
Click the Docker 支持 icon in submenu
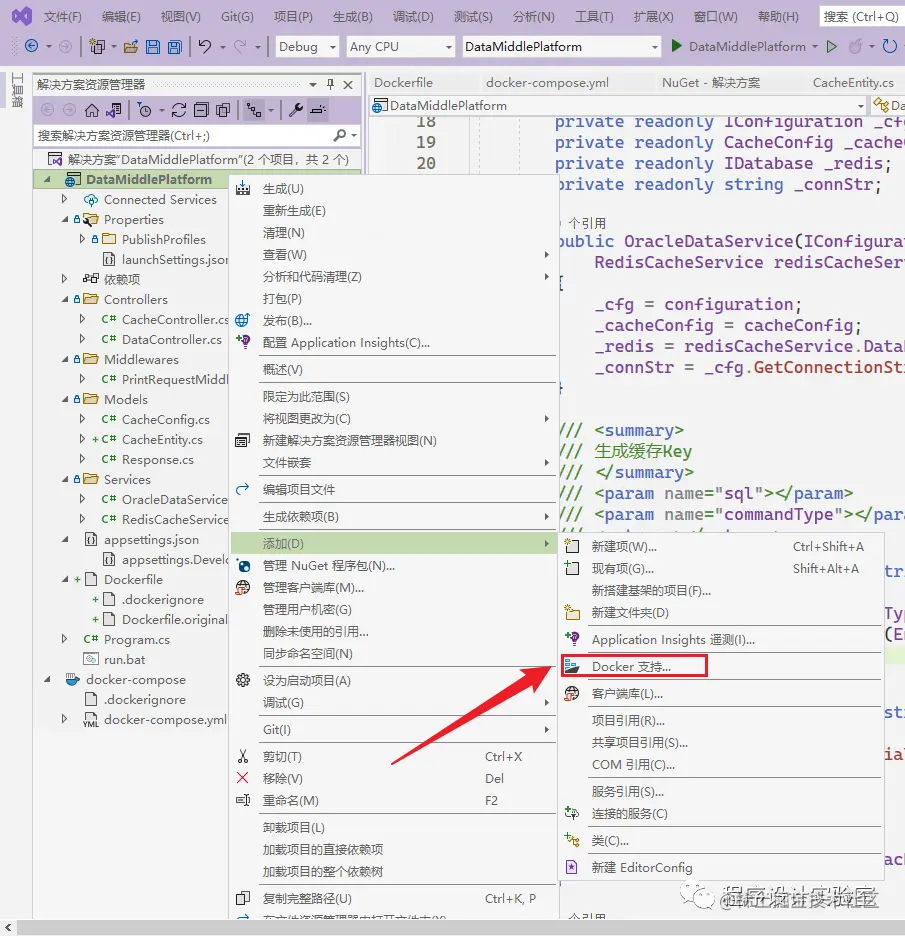coord(572,666)
